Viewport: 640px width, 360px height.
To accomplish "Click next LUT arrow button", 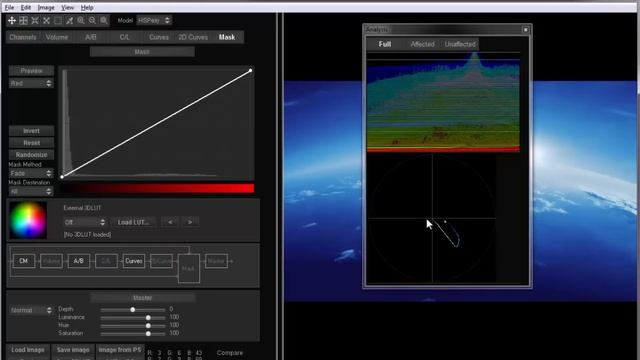I will [x=190, y=222].
